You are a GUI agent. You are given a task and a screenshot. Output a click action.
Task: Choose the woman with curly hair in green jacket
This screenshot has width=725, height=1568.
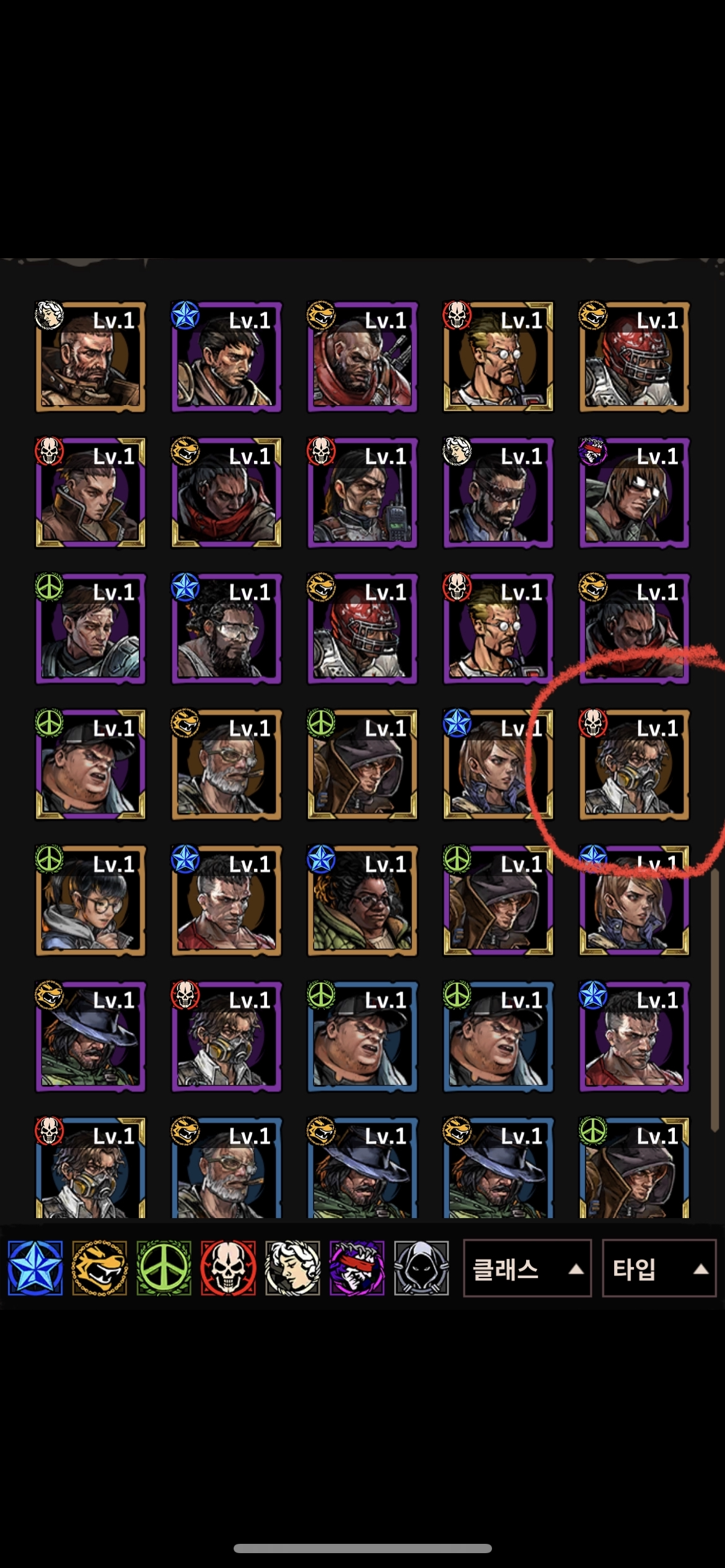pyautogui.click(x=362, y=901)
